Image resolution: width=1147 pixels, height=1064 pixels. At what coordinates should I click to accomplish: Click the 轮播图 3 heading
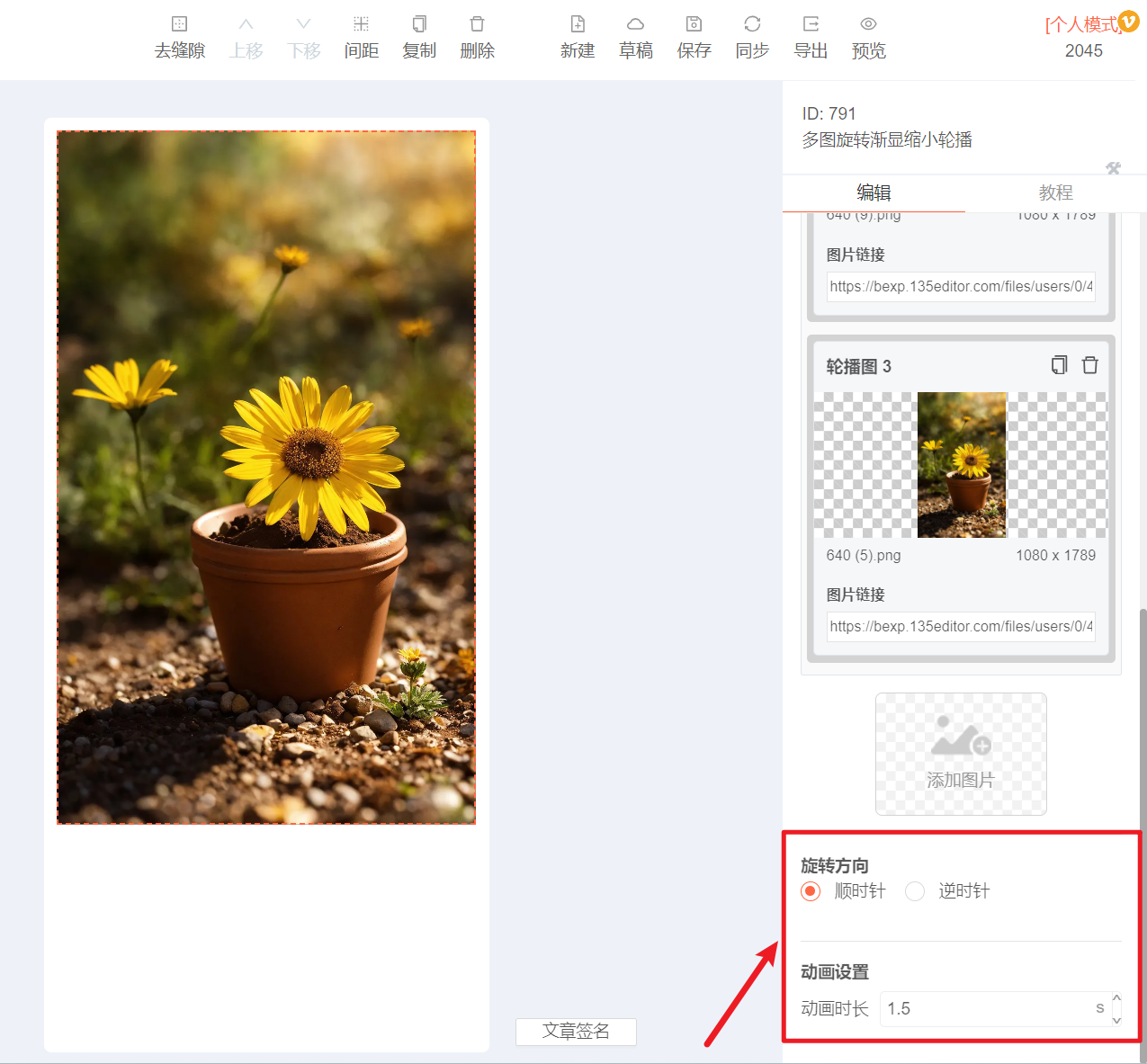[x=859, y=366]
